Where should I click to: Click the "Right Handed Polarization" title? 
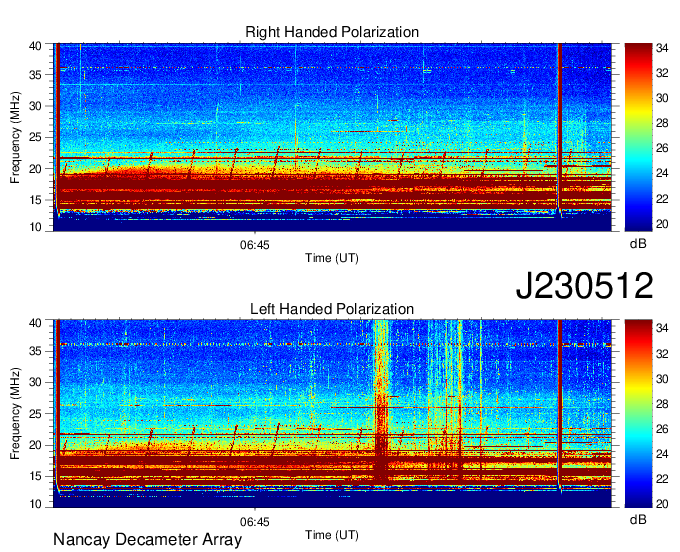click(332, 32)
